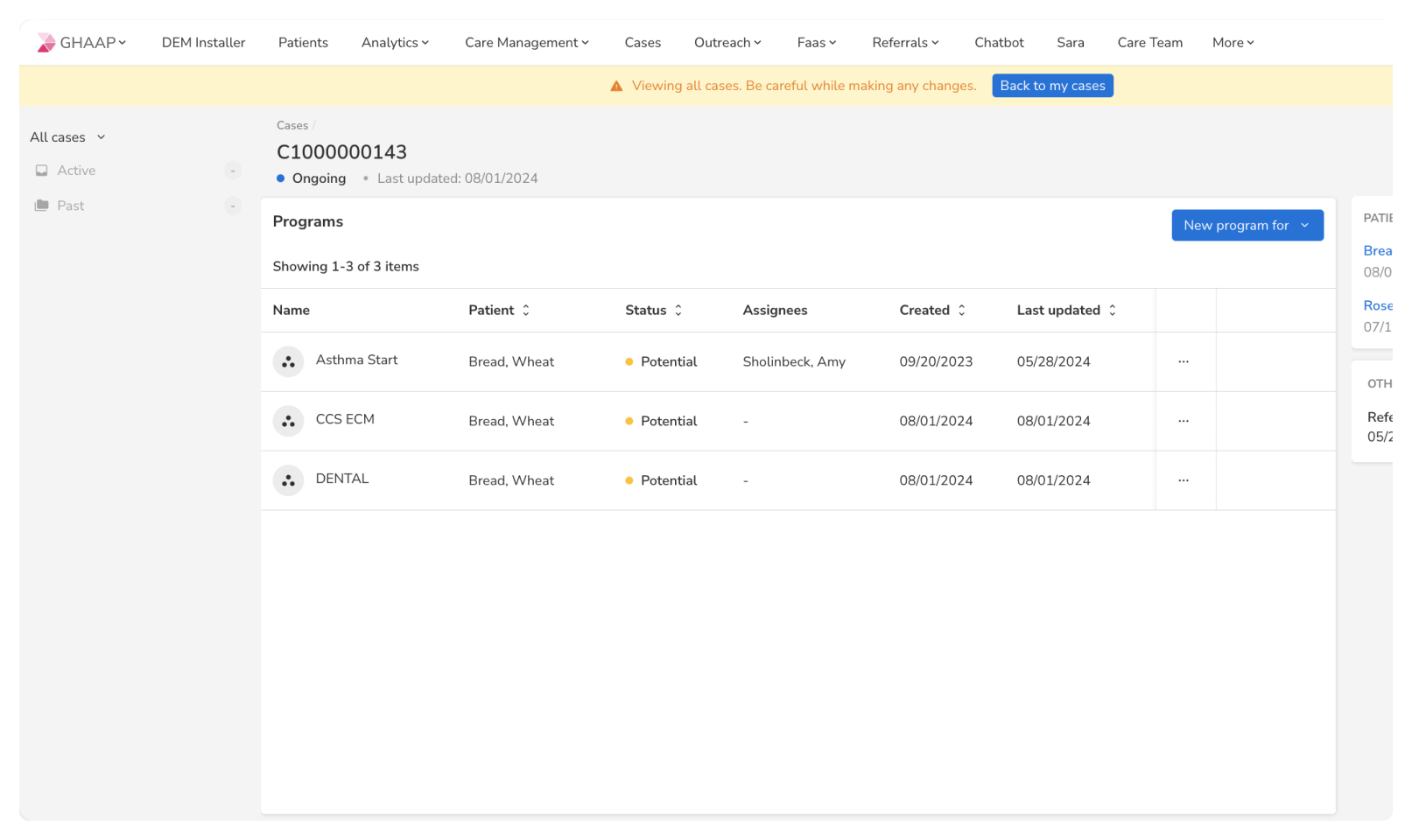Open the CCS ECM program
The image size is (1412, 840).
click(345, 420)
